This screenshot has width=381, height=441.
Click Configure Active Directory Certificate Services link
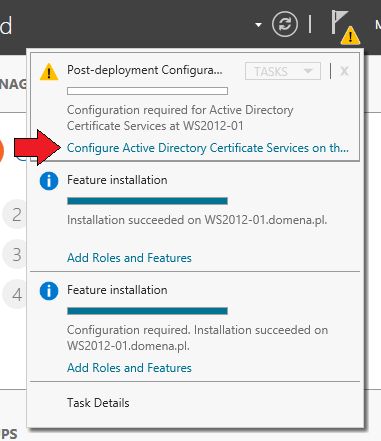pos(208,148)
